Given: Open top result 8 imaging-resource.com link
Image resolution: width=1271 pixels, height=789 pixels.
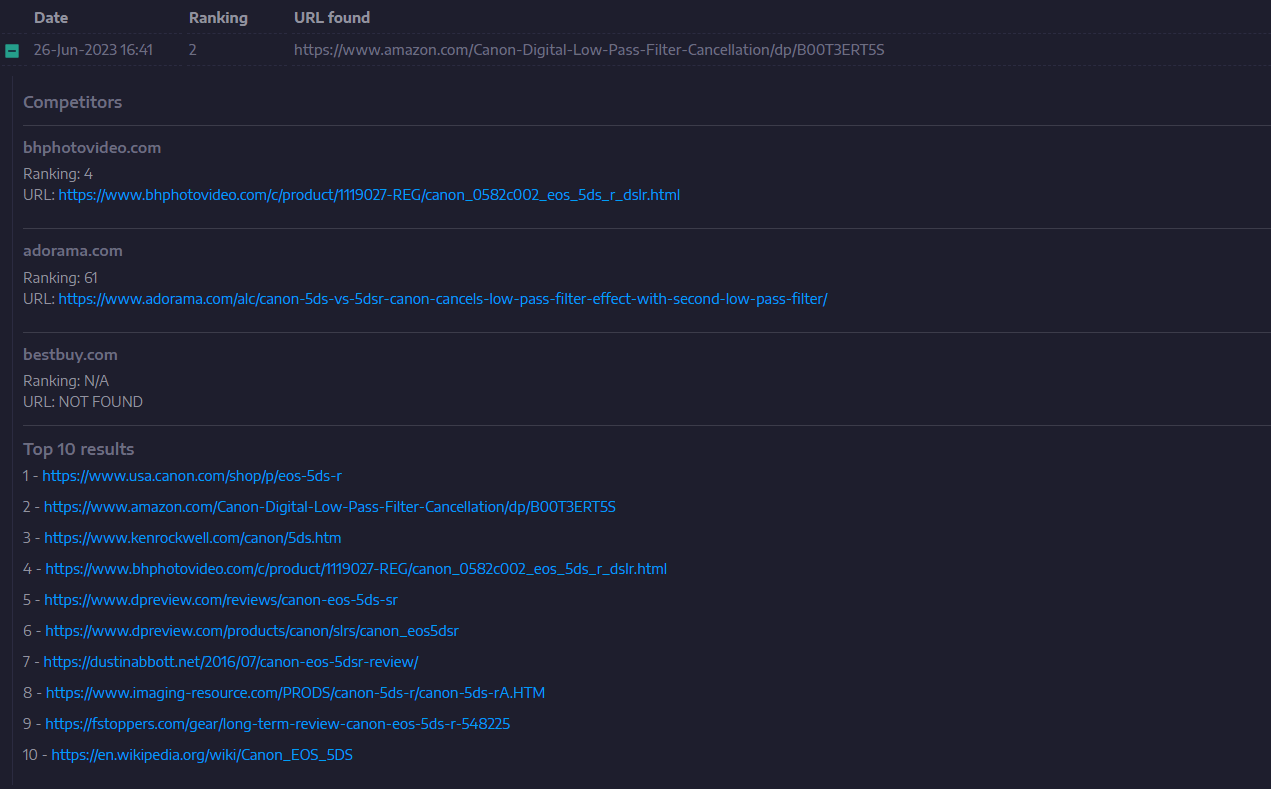Looking at the screenshot, I should (x=295, y=693).
